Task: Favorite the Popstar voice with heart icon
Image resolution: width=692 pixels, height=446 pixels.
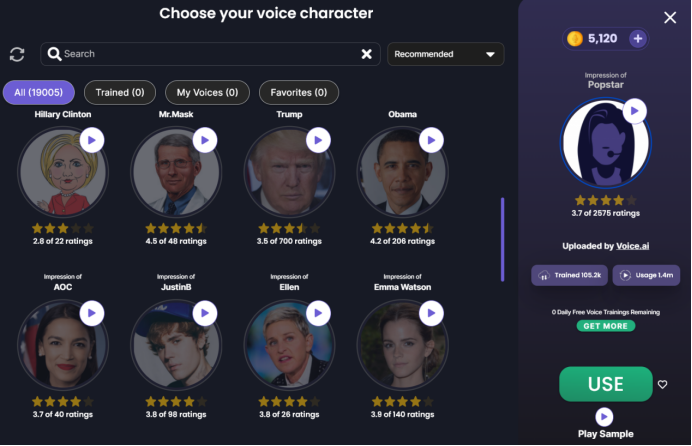Action: 662,384
